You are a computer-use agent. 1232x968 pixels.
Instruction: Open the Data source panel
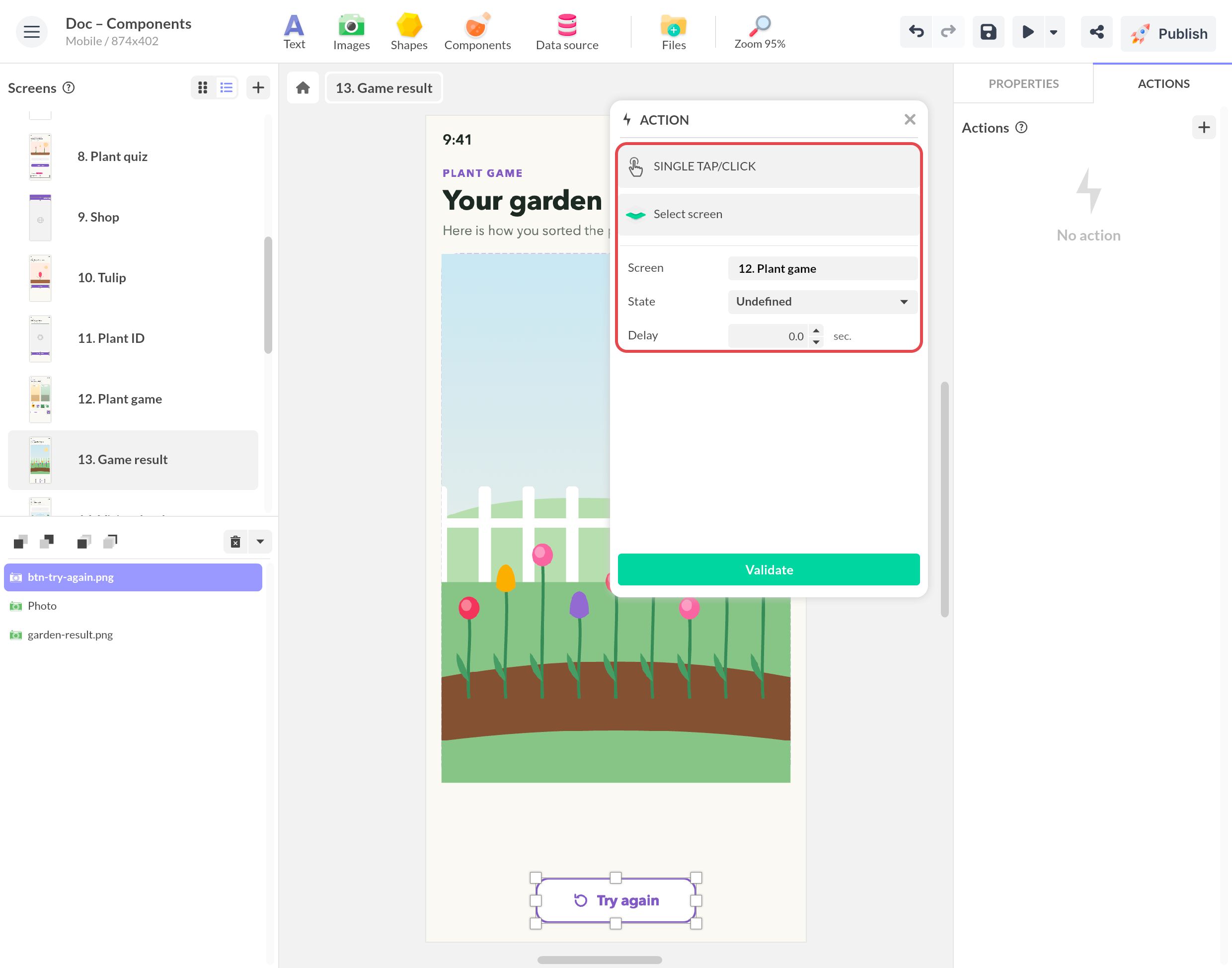click(x=567, y=32)
